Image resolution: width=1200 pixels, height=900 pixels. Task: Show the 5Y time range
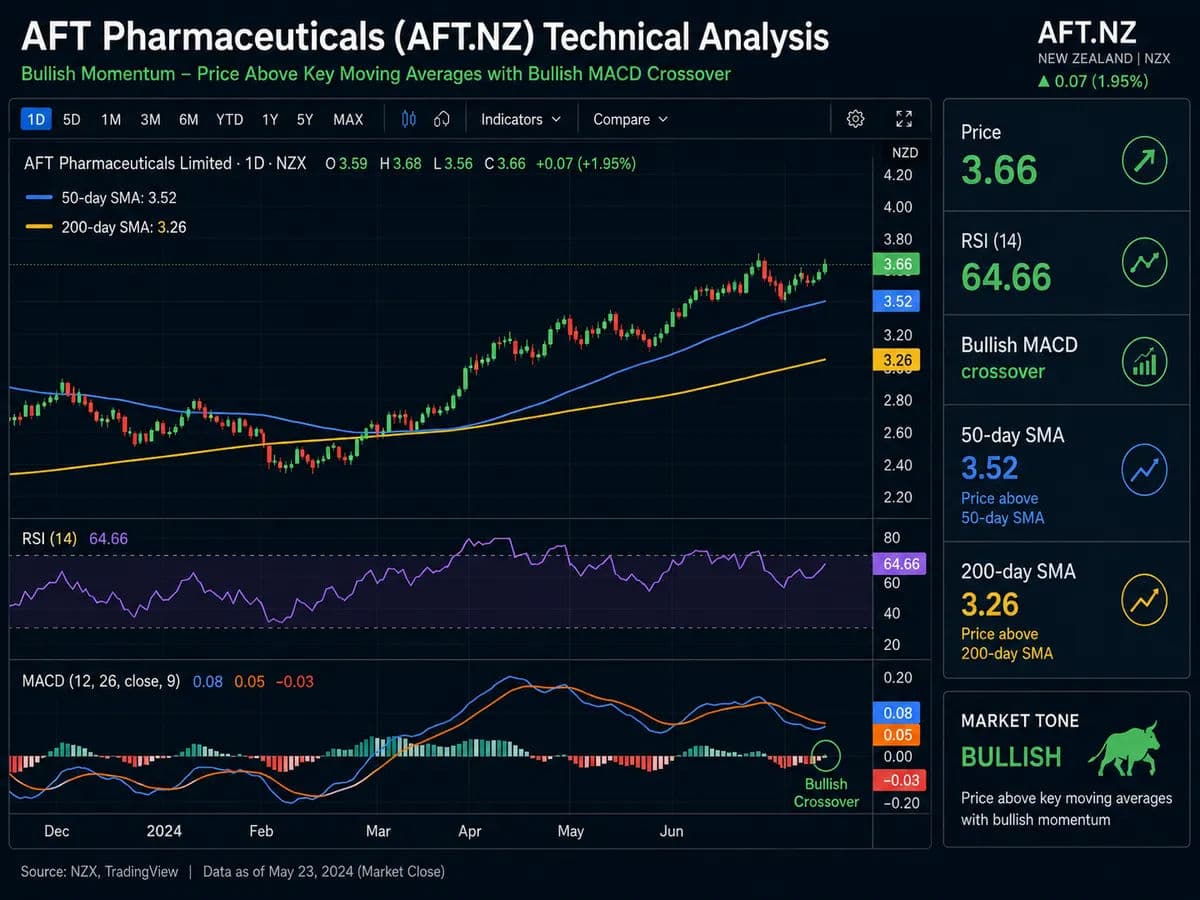[x=305, y=119]
